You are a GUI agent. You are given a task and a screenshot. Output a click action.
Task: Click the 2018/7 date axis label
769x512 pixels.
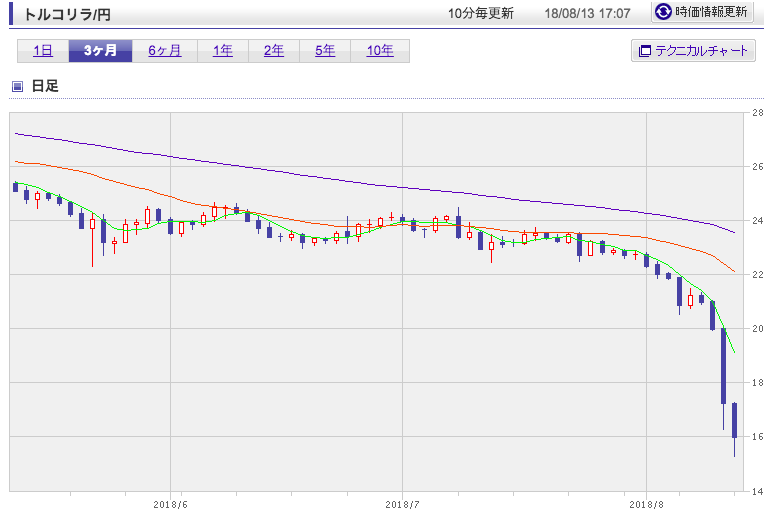click(x=402, y=505)
